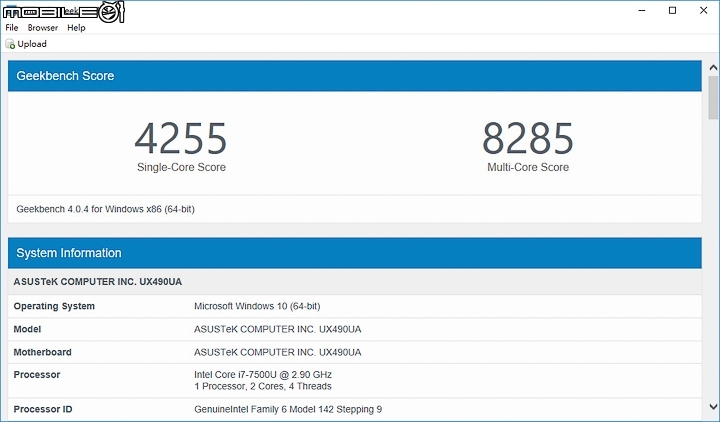This screenshot has height=422, width=720.
Task: Click the scrollbar up arrow
Action: pos(713,68)
